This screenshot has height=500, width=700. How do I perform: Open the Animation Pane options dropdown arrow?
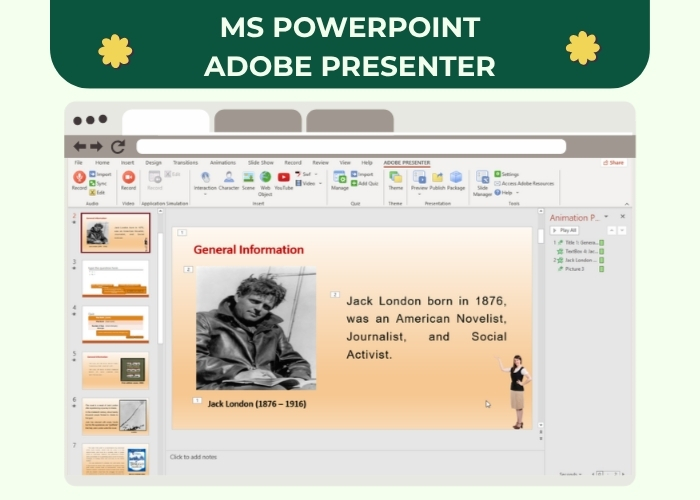[606, 217]
